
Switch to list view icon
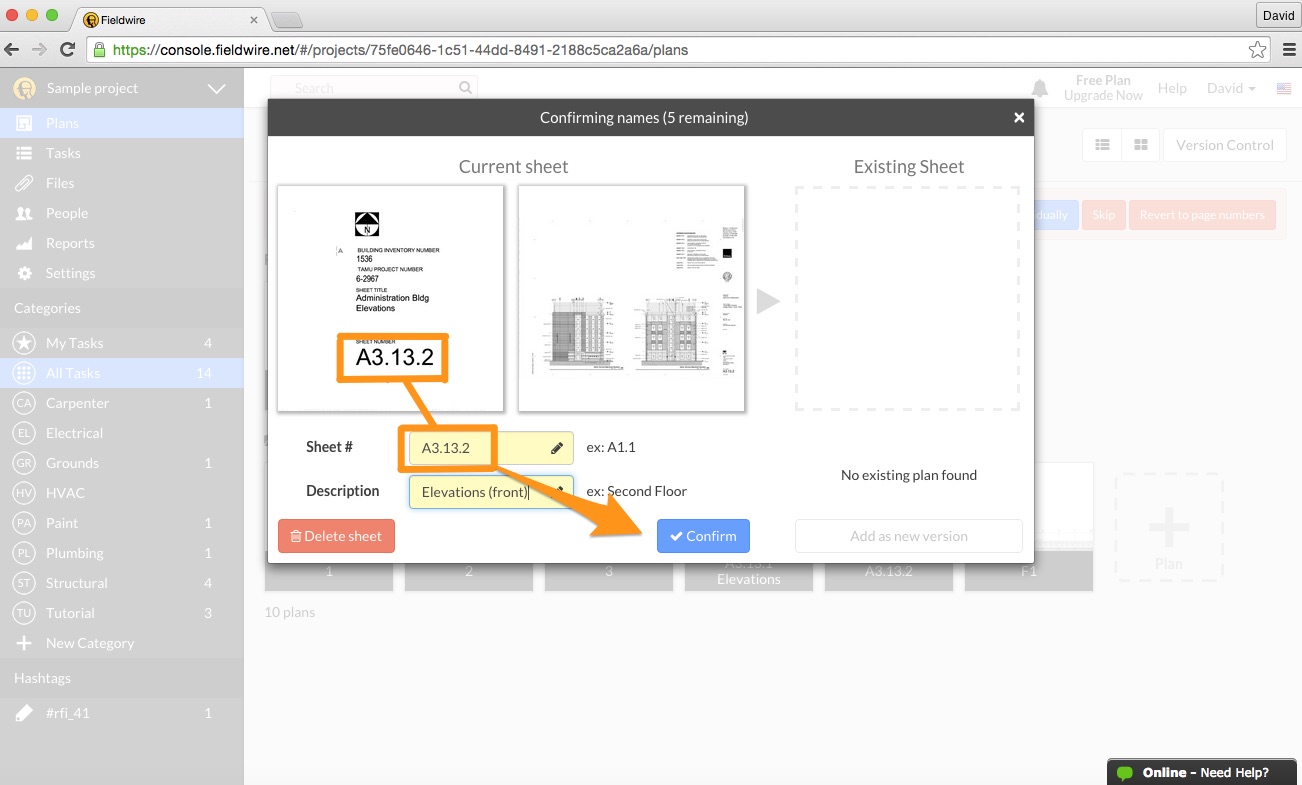pos(1102,145)
